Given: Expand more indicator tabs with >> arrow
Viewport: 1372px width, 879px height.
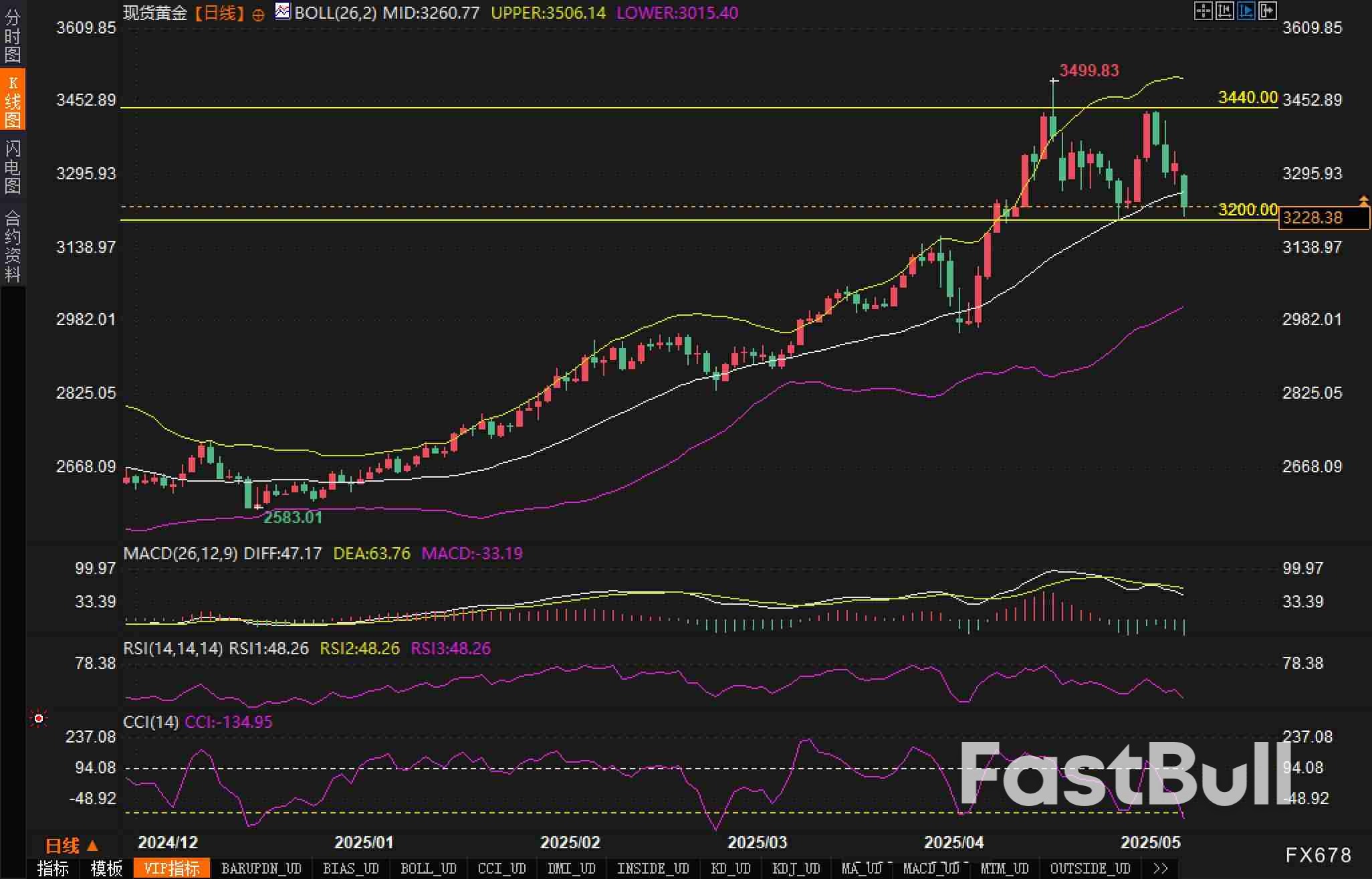Looking at the screenshot, I should [1161, 868].
